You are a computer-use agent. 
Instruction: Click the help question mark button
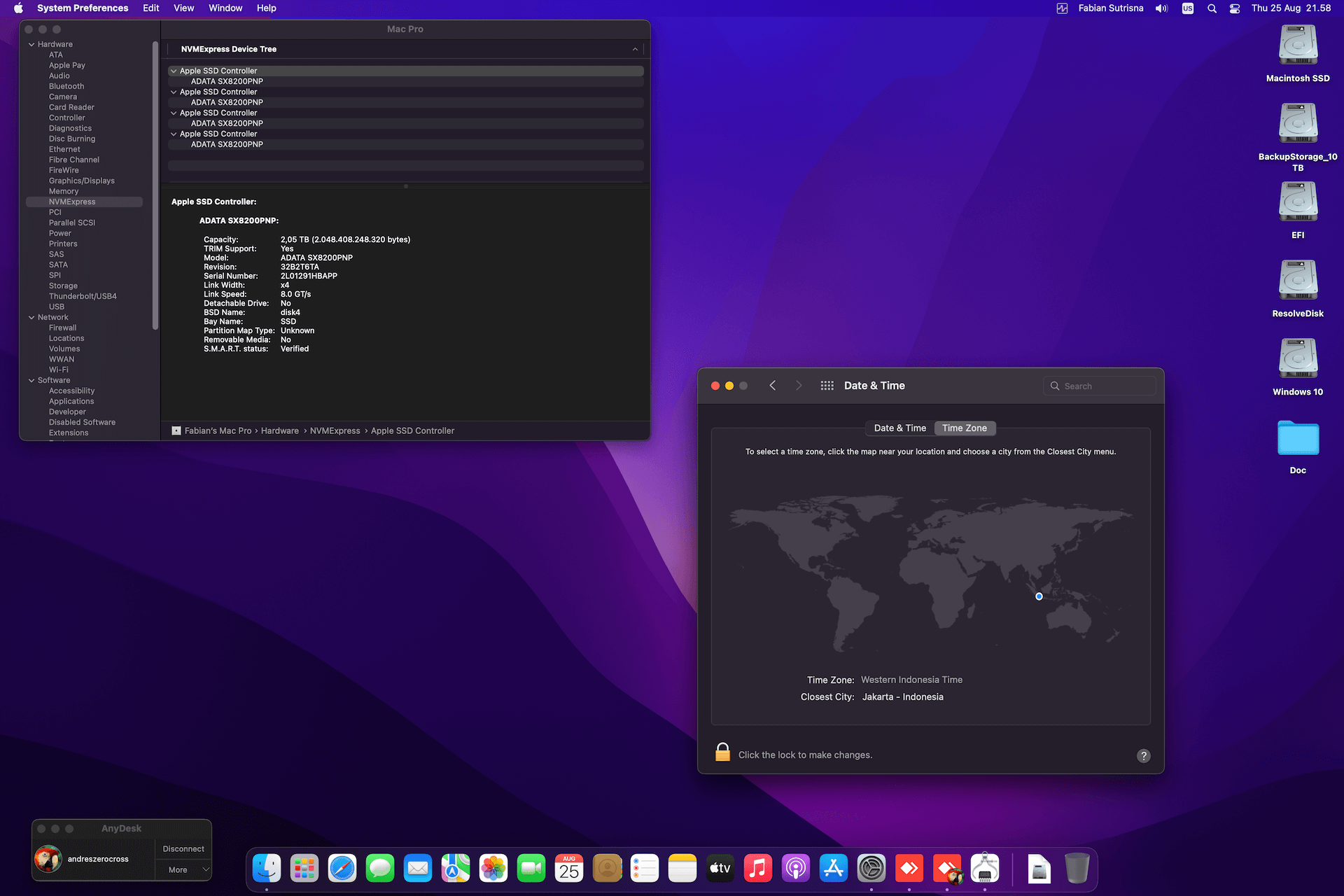(1143, 755)
